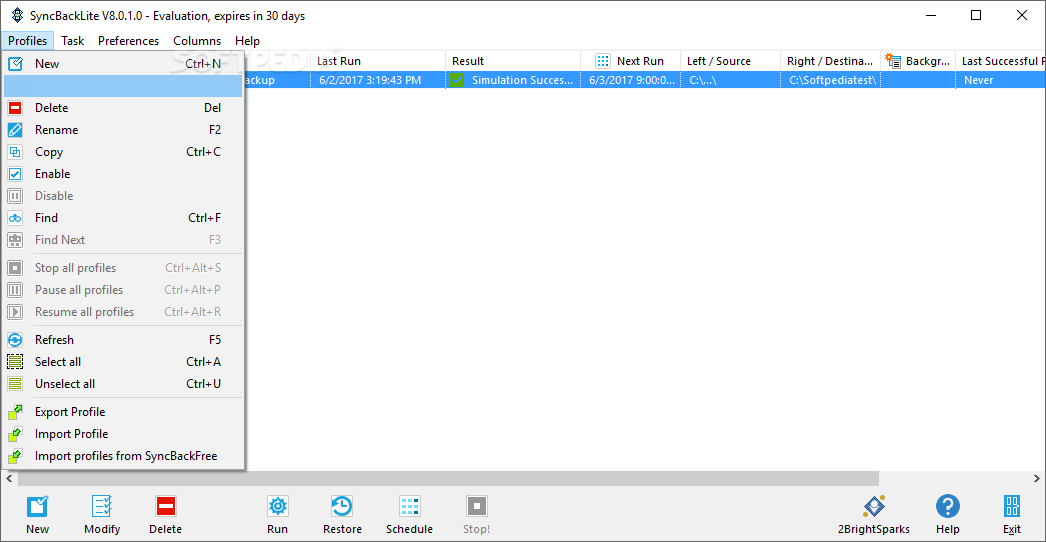Click the calendar icon in the Next Run header

(x=603, y=61)
